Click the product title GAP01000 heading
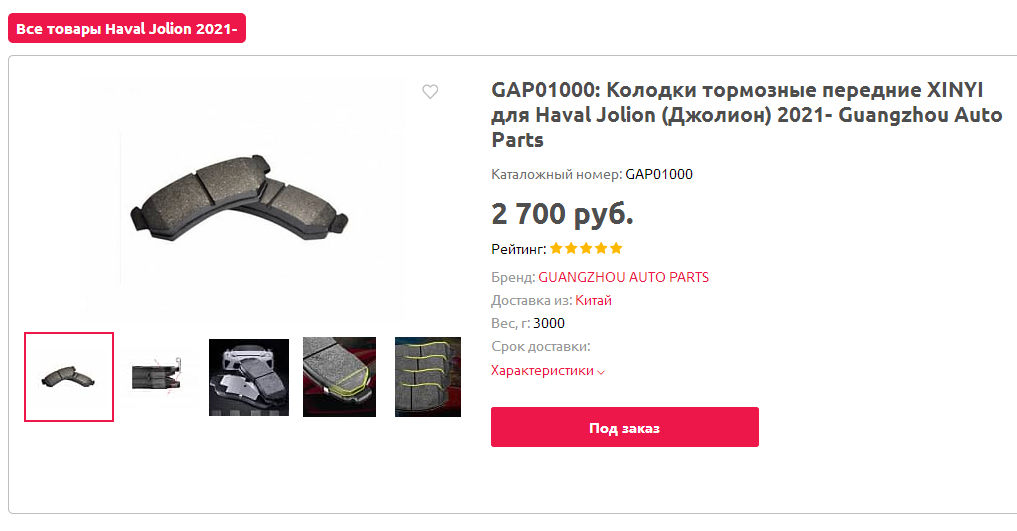1017x531 pixels. (x=747, y=115)
